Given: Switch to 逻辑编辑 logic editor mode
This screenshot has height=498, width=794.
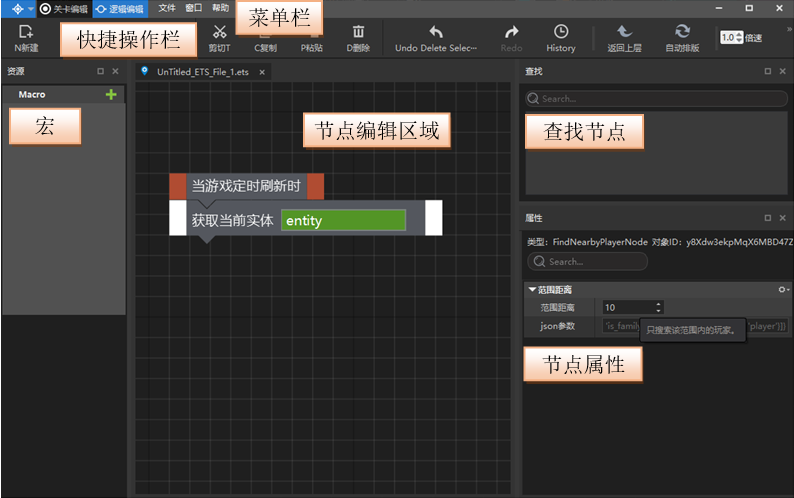Looking at the screenshot, I should point(121,9).
